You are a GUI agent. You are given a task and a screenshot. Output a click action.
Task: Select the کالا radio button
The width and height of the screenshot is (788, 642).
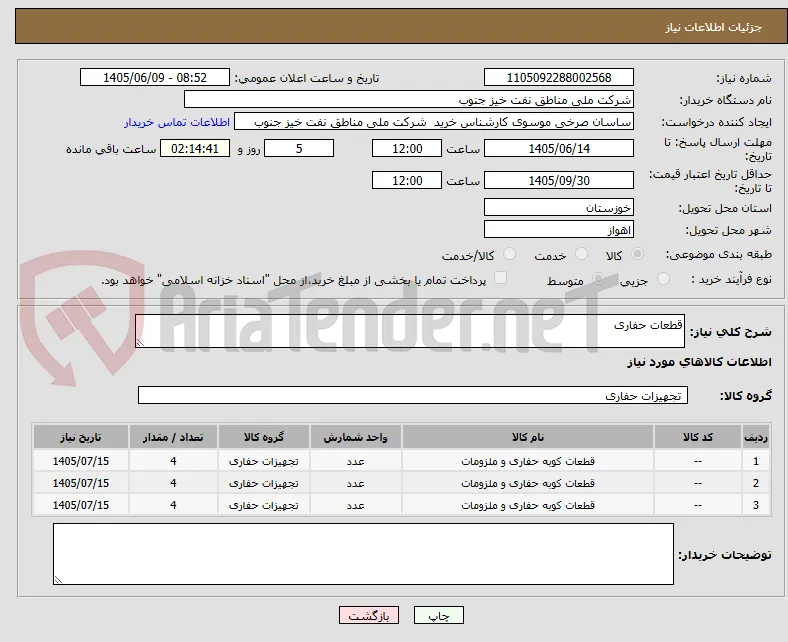tap(637, 254)
